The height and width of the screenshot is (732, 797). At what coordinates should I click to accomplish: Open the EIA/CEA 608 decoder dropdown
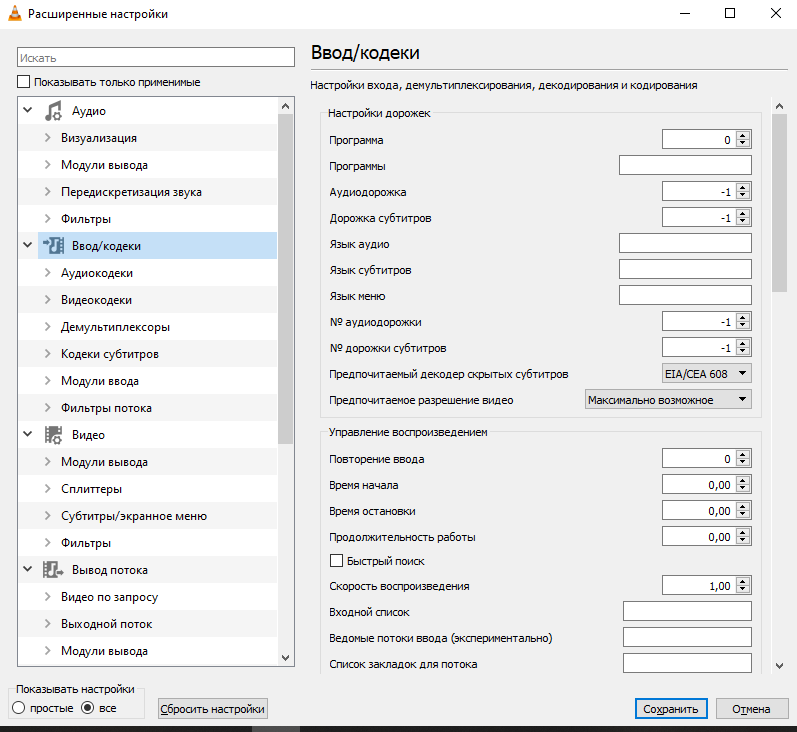pyautogui.click(x=706, y=374)
